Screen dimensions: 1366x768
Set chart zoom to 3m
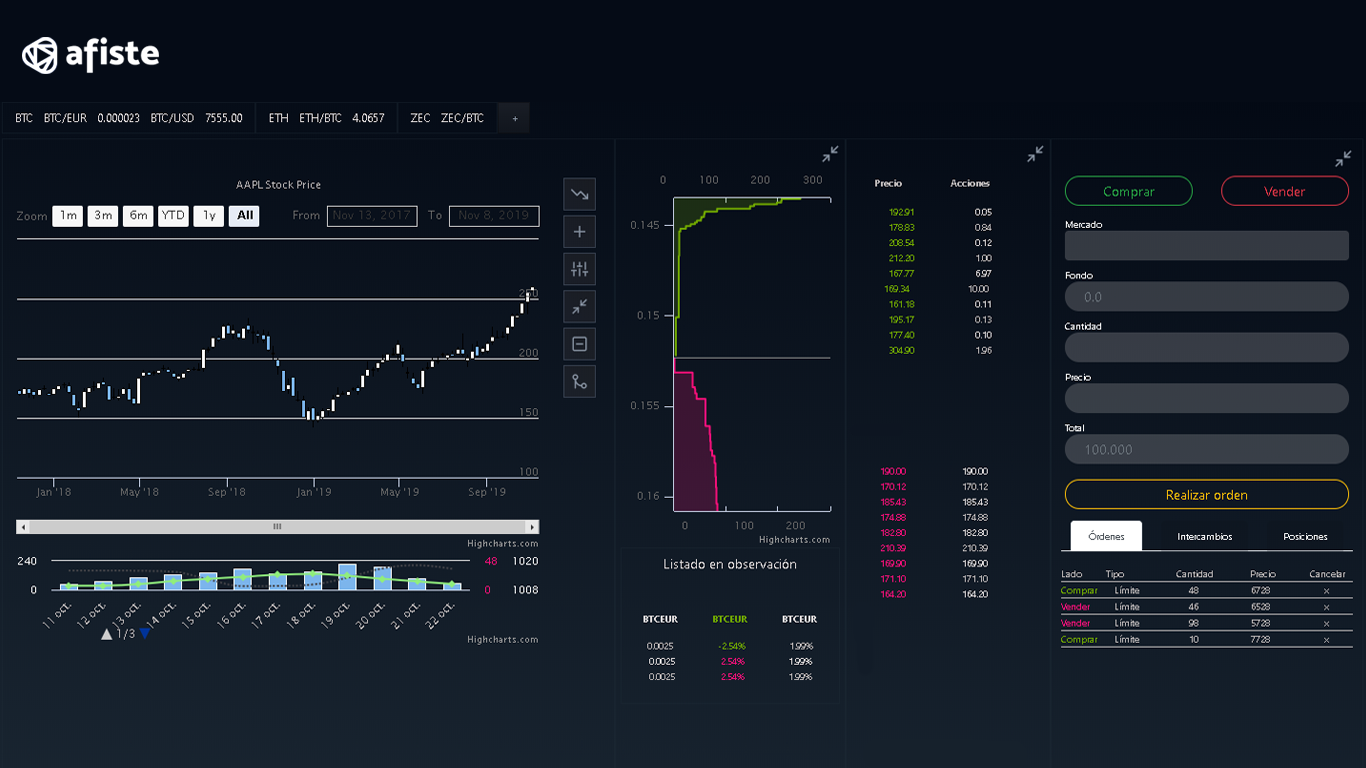[x=103, y=216]
